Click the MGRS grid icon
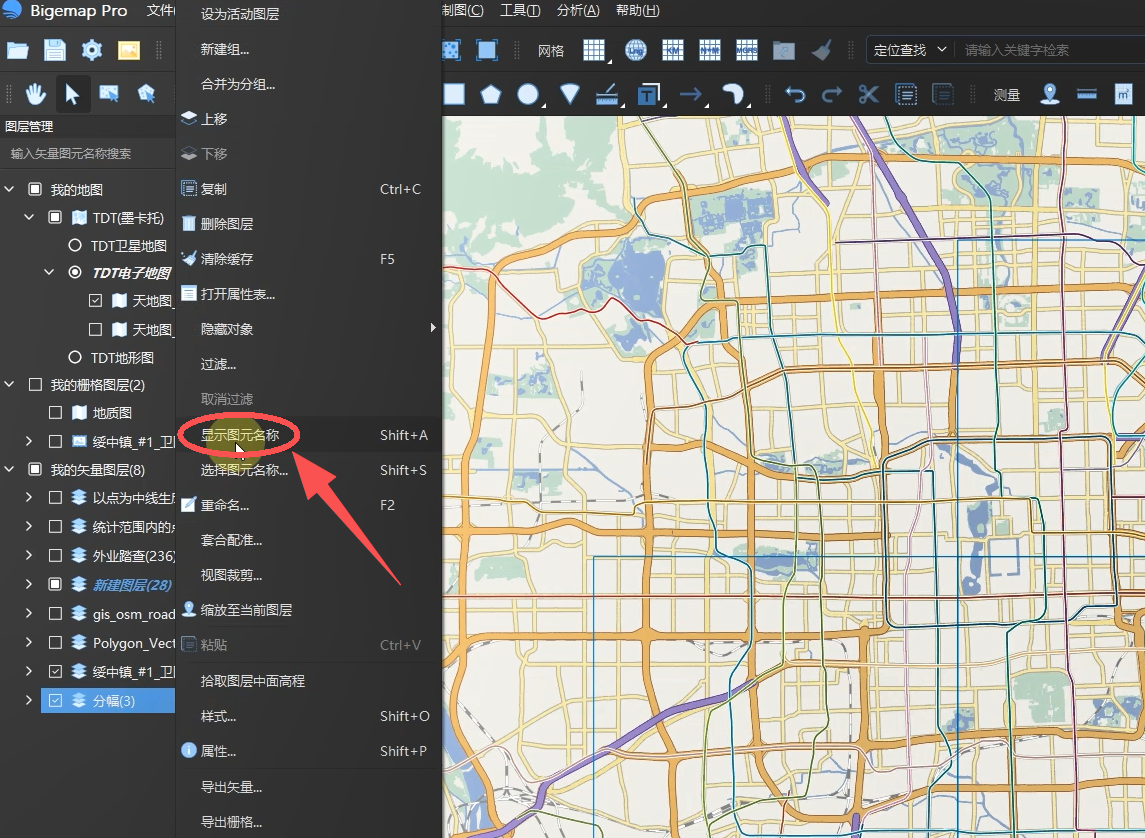Image resolution: width=1145 pixels, height=838 pixels. pos(747,50)
